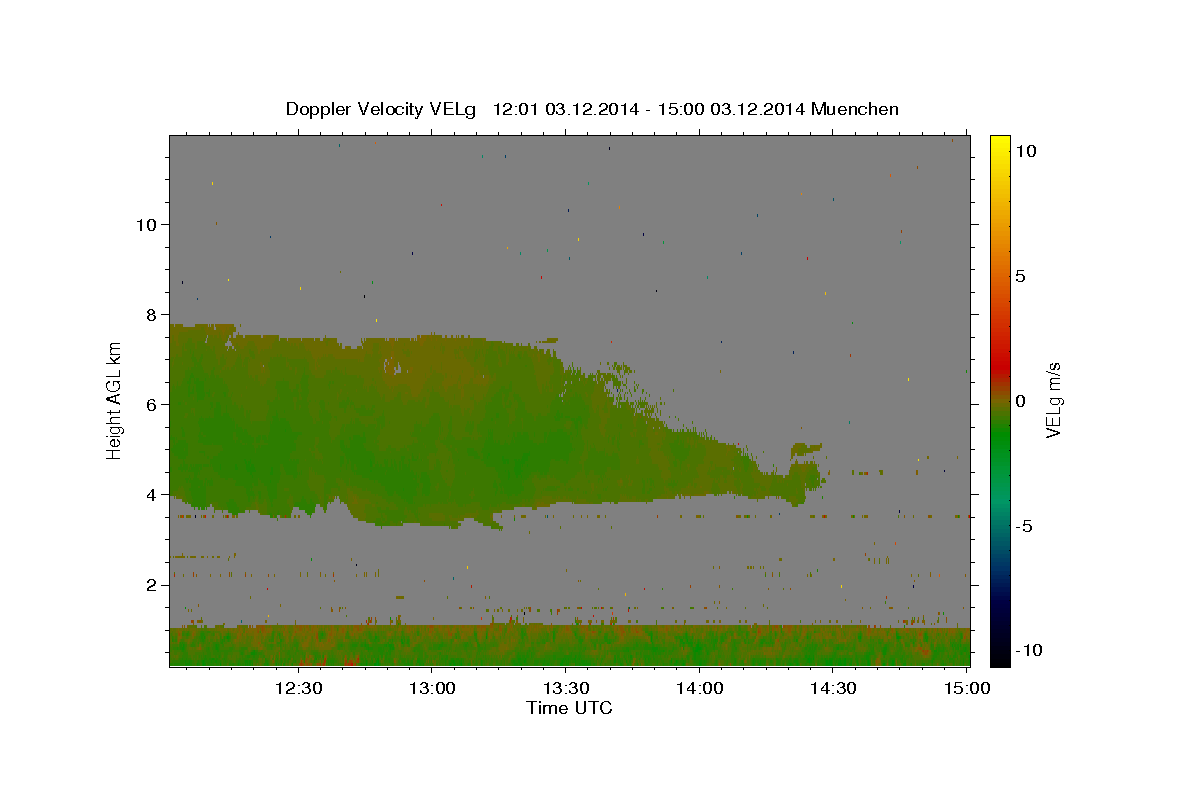Click the yellow top of the velocity colorbar
This screenshot has width=1200, height=800.
tap(999, 145)
